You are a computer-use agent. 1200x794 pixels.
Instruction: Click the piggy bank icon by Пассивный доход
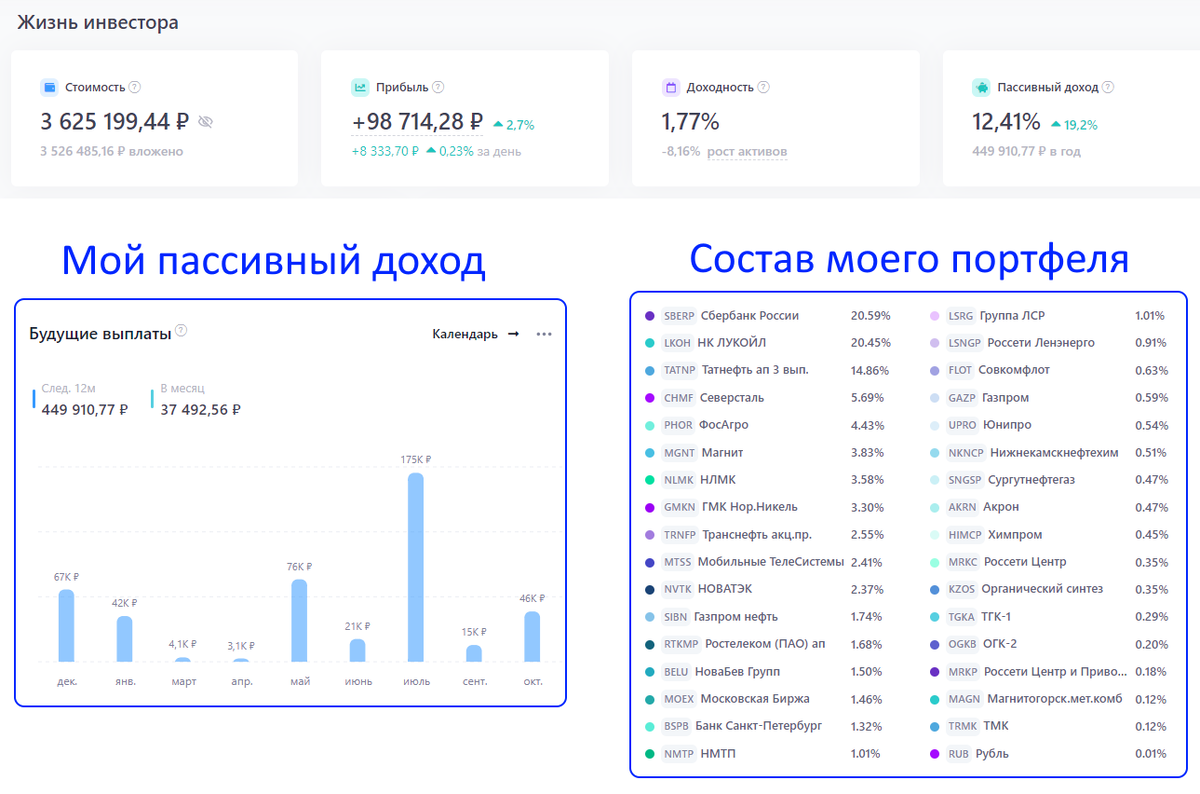tap(981, 87)
